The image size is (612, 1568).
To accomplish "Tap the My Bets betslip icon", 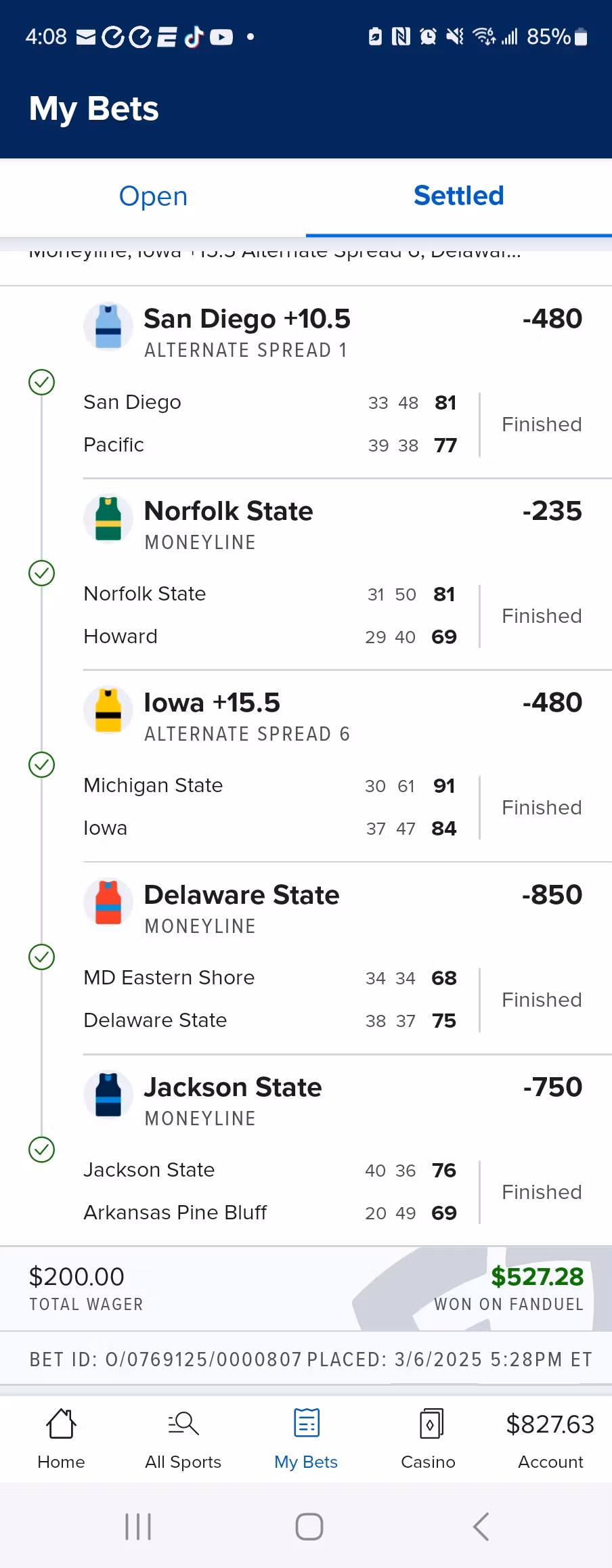I will (x=306, y=1423).
